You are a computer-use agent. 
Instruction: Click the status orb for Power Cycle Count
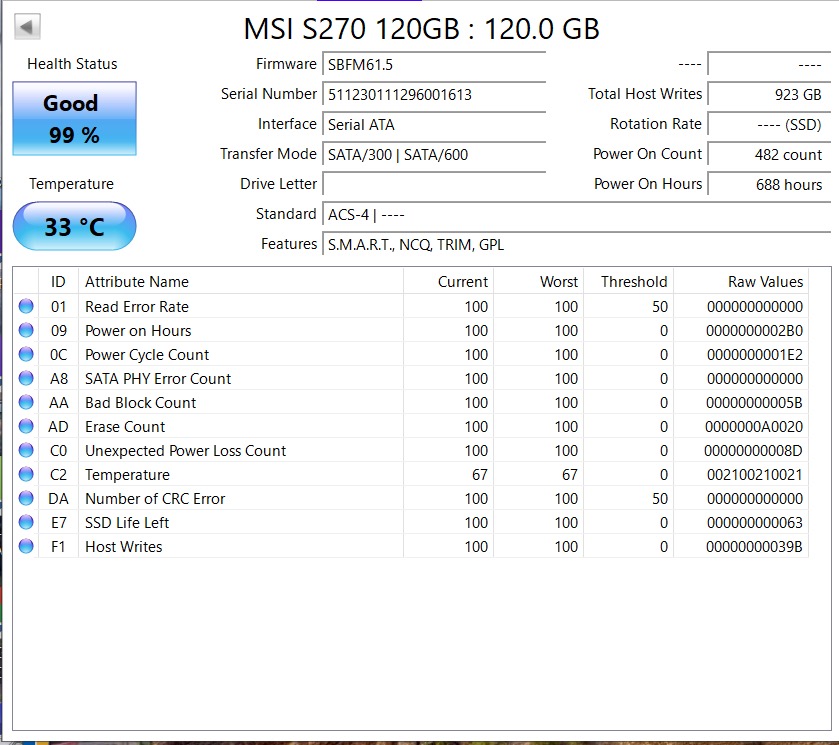26,354
